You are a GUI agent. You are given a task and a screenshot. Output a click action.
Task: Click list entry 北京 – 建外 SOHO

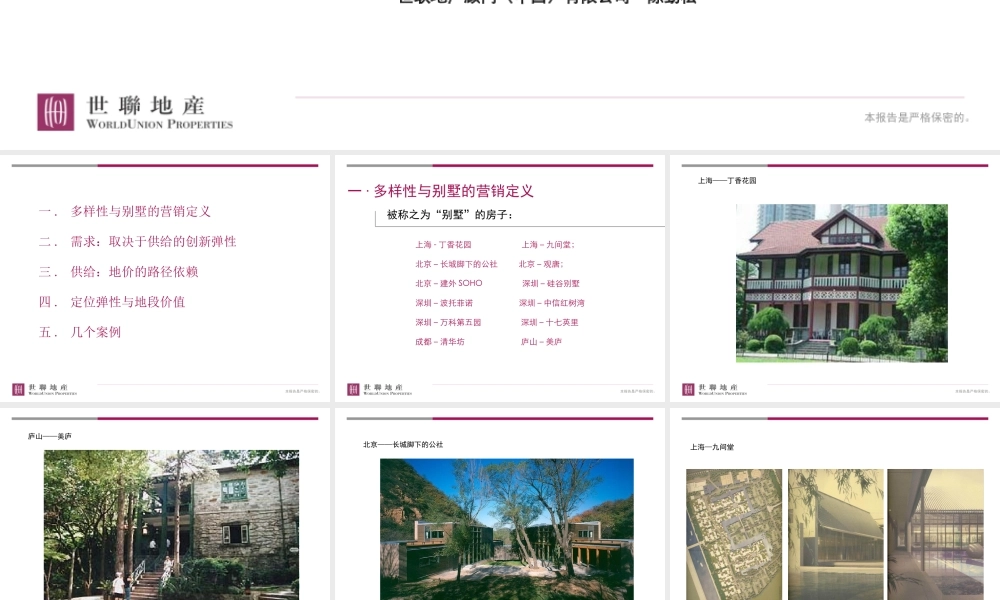coord(449,283)
